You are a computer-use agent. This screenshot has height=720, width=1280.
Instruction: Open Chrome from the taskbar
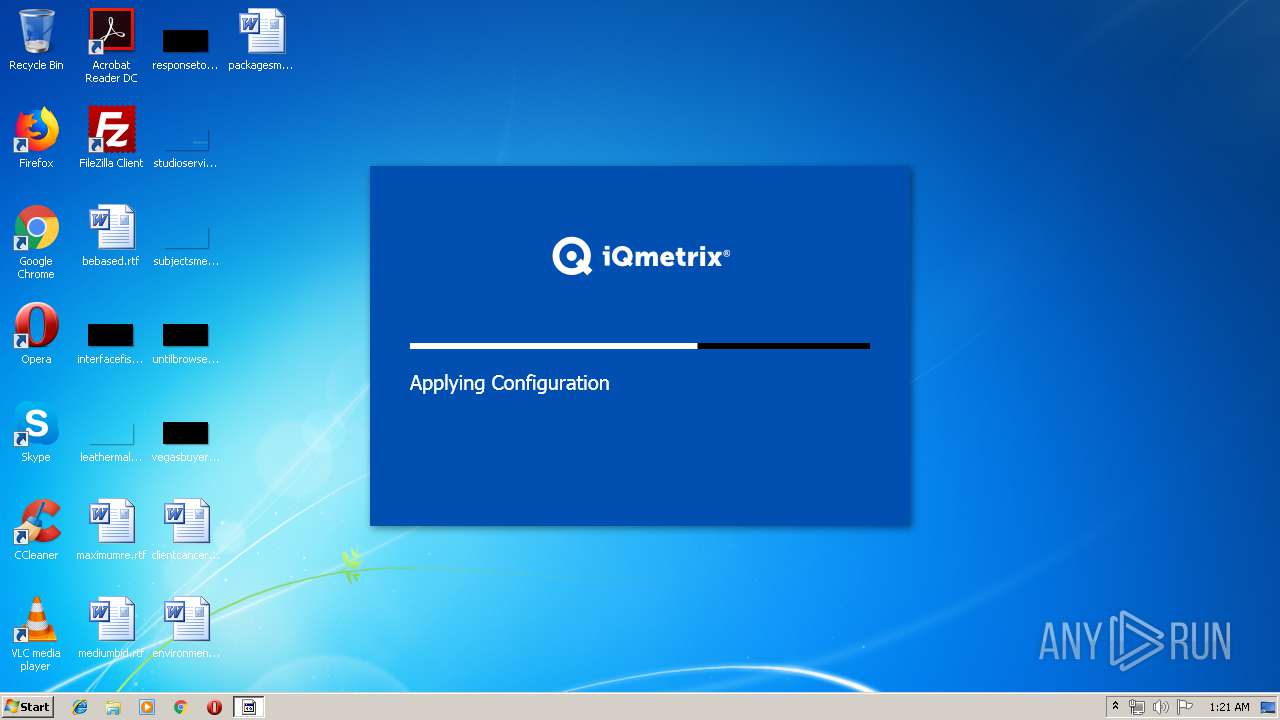181,707
